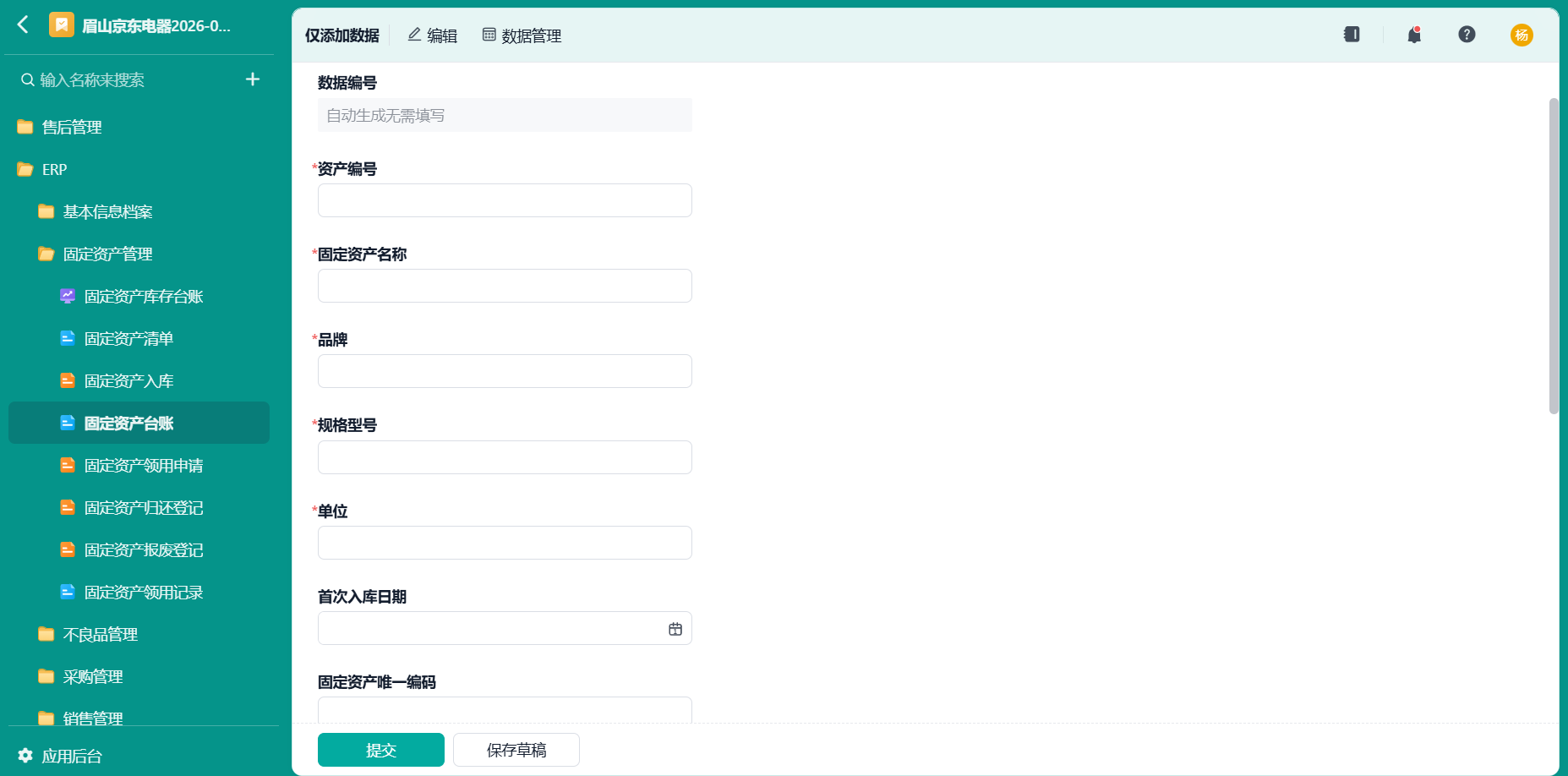
Task: Focus the 资产编号 input field
Action: pyautogui.click(x=505, y=200)
